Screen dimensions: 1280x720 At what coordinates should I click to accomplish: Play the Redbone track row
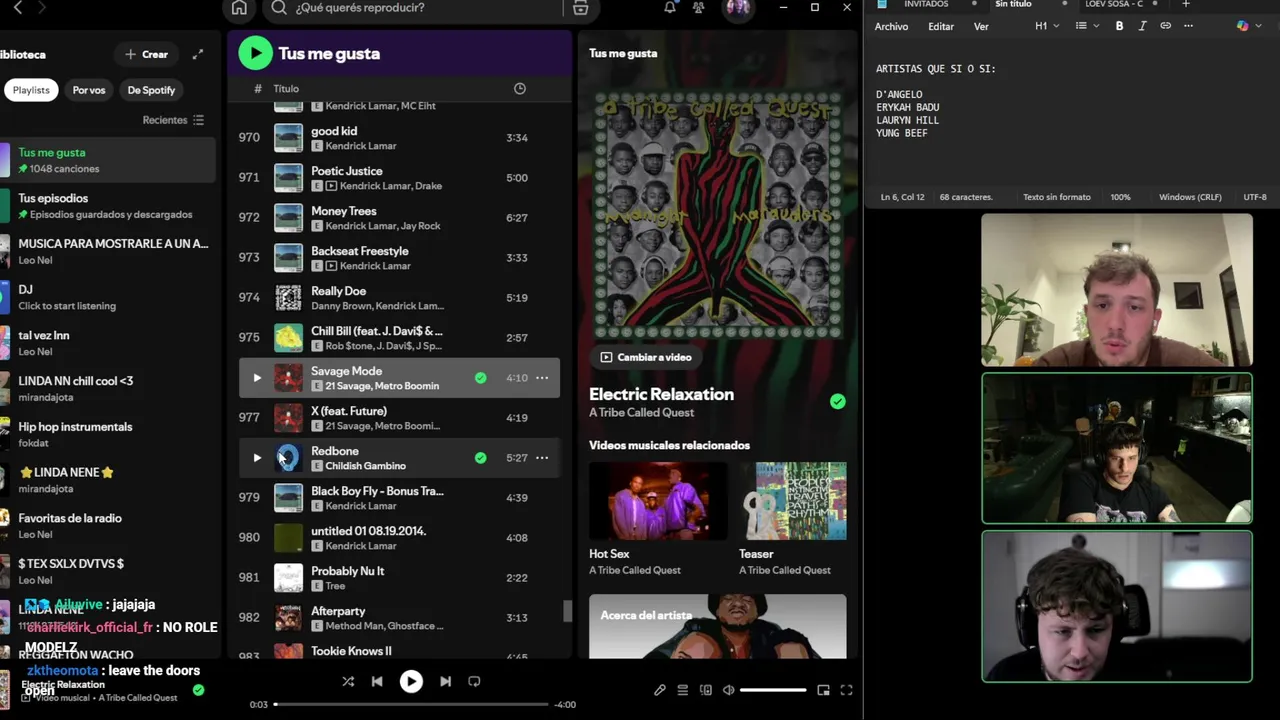click(257, 458)
